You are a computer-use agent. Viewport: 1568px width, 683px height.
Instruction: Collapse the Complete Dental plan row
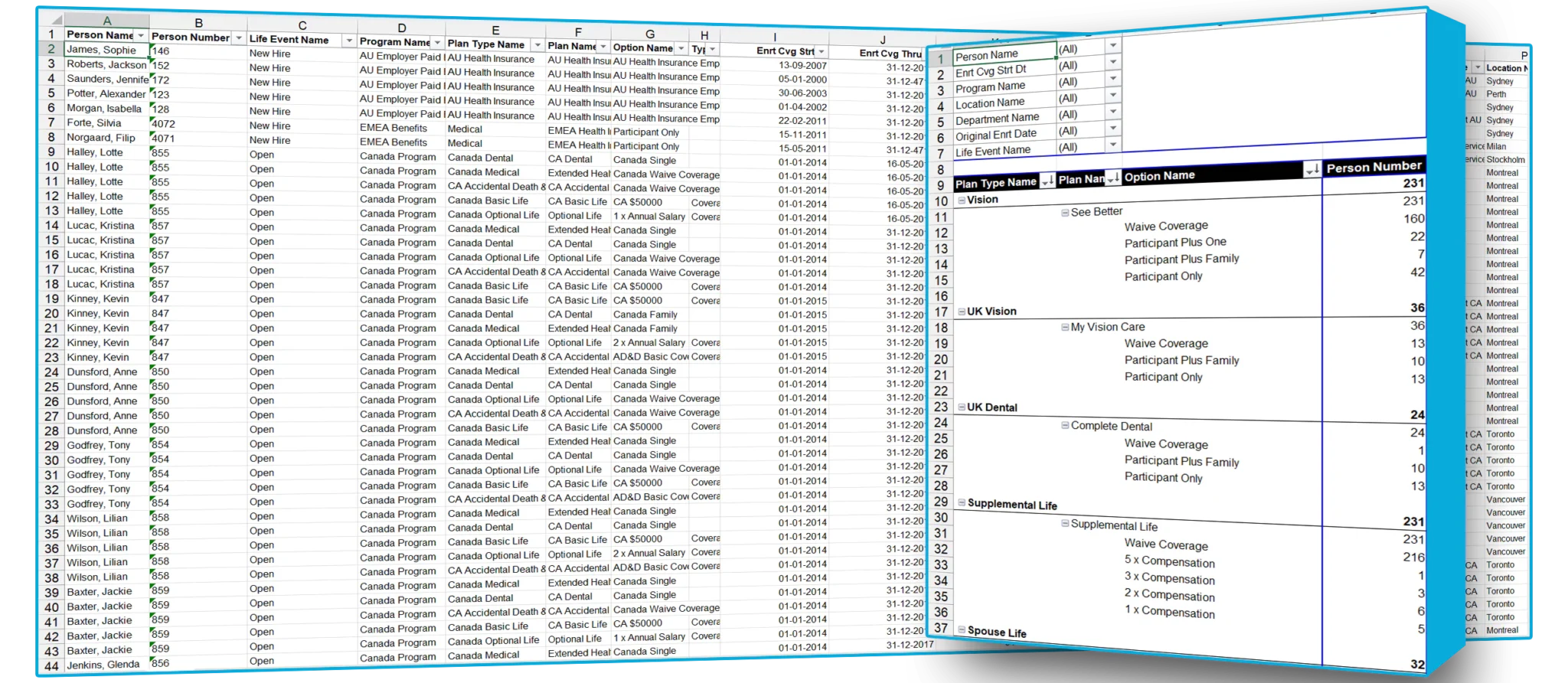[1065, 425]
